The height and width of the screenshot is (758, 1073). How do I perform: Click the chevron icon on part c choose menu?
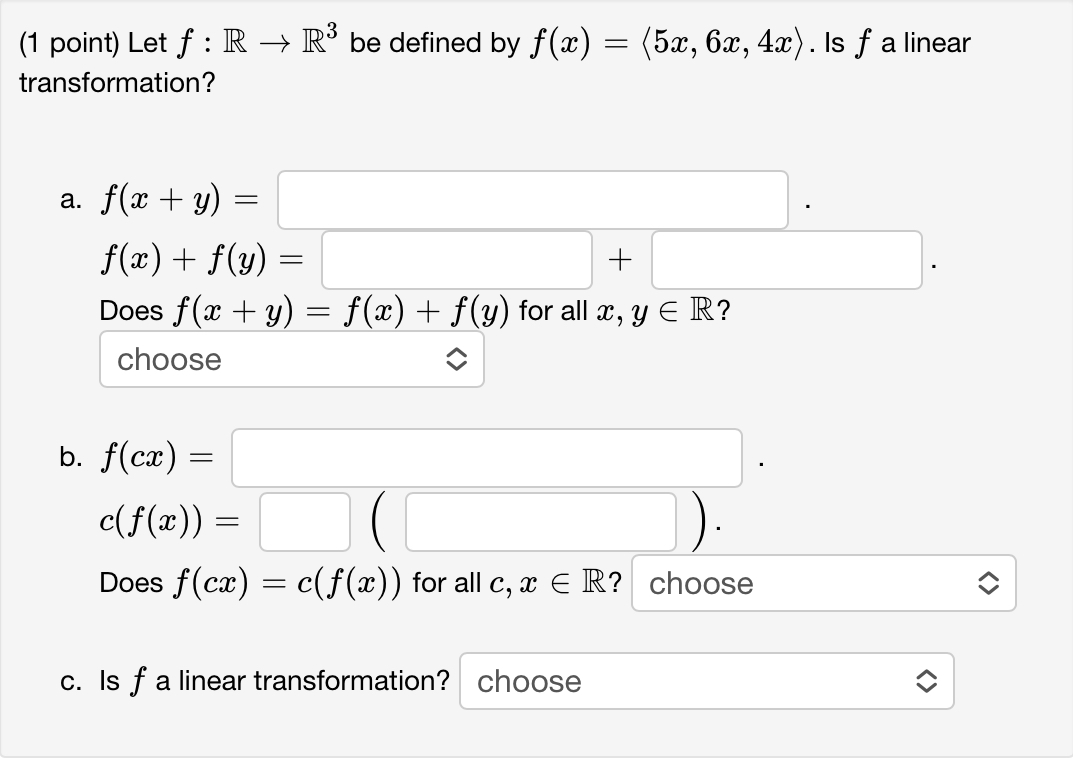[929, 681]
